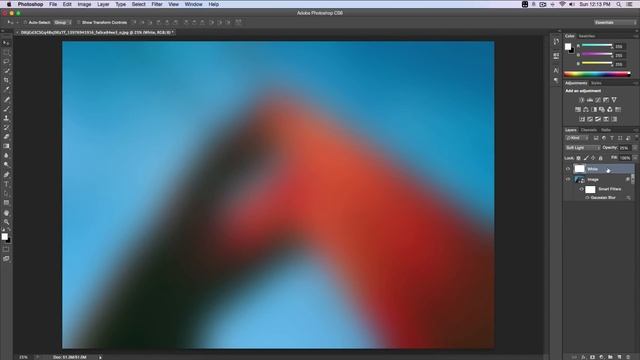
Task: Open Spotlight search in the menu bar
Action: point(619,4)
